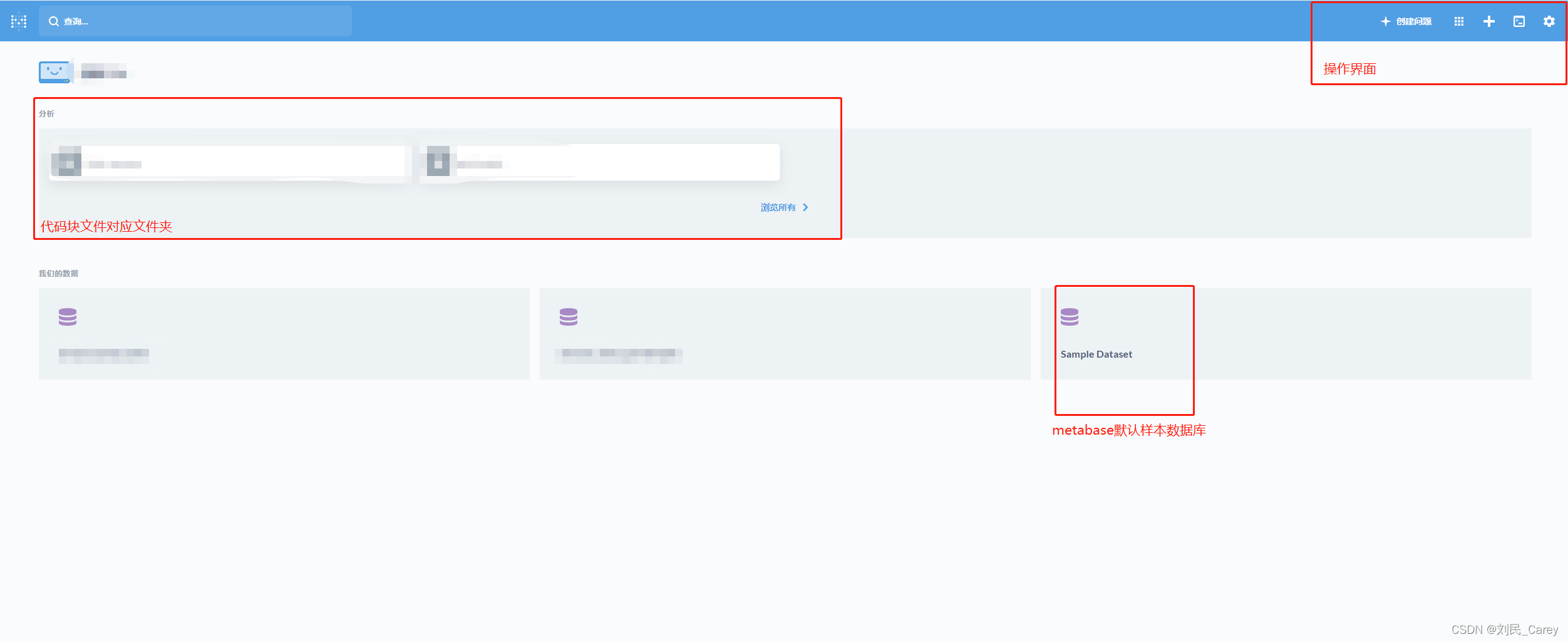Click the 浏览所有 link
This screenshot has height=642, width=1568.
tap(778, 207)
